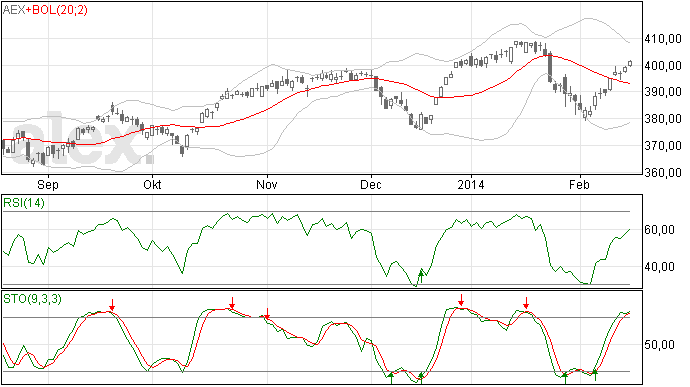
Task: Click the late-December red STO sell arrow
Action: point(461,300)
